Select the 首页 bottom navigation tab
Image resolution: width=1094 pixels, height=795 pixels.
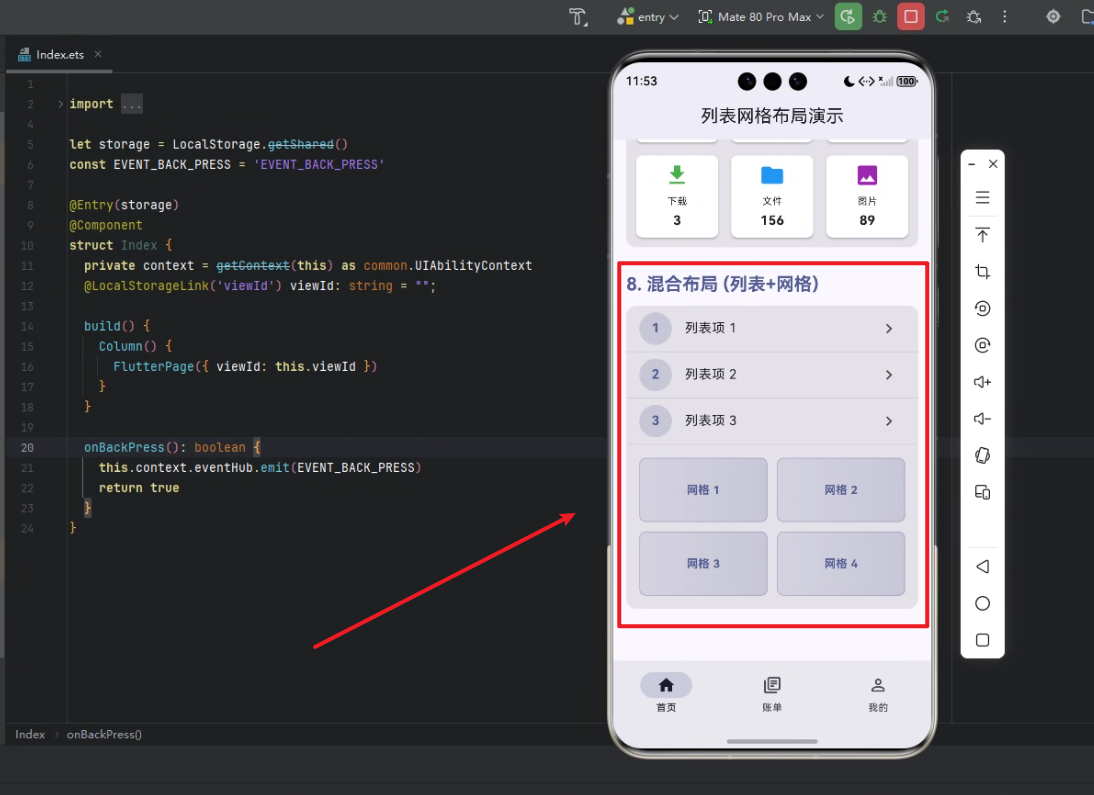coord(666,693)
